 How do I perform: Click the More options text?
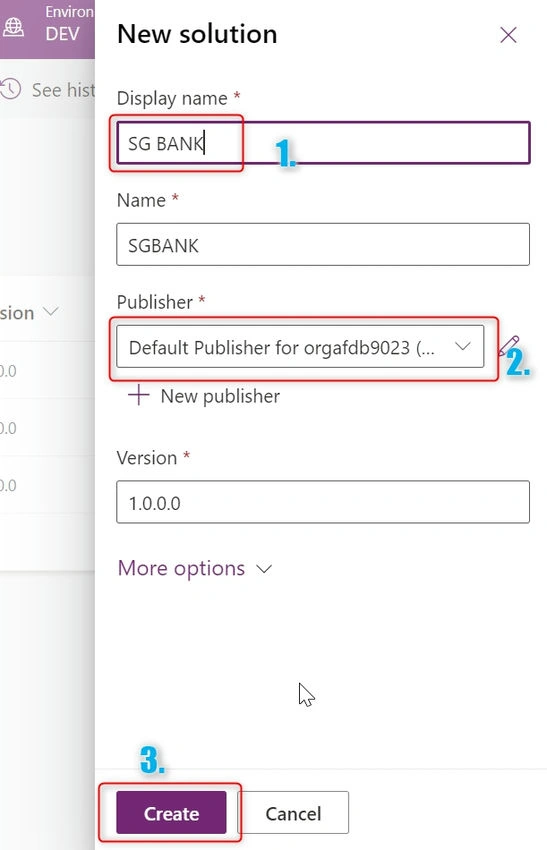tap(181, 568)
